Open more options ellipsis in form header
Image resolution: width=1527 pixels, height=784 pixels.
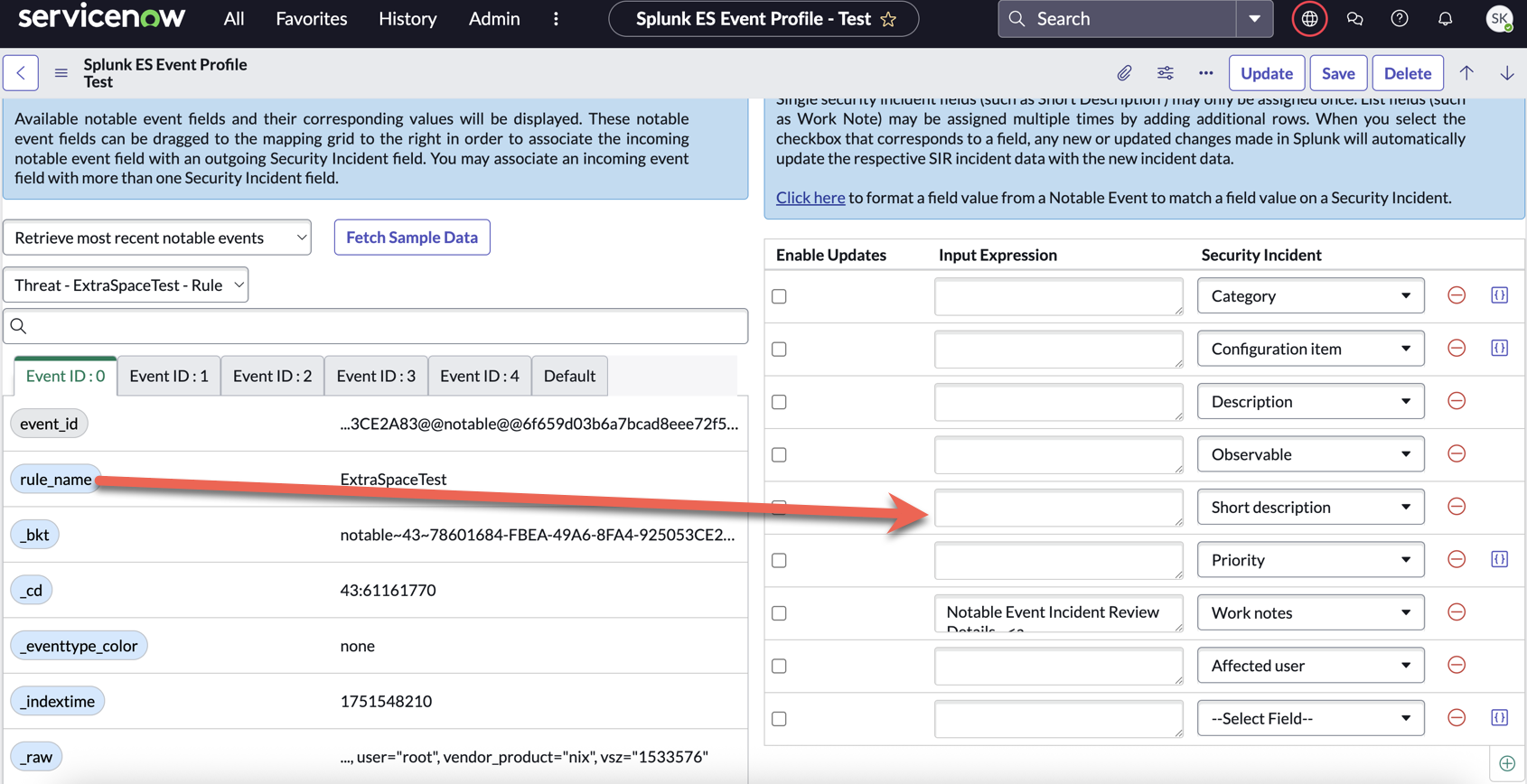[1206, 73]
